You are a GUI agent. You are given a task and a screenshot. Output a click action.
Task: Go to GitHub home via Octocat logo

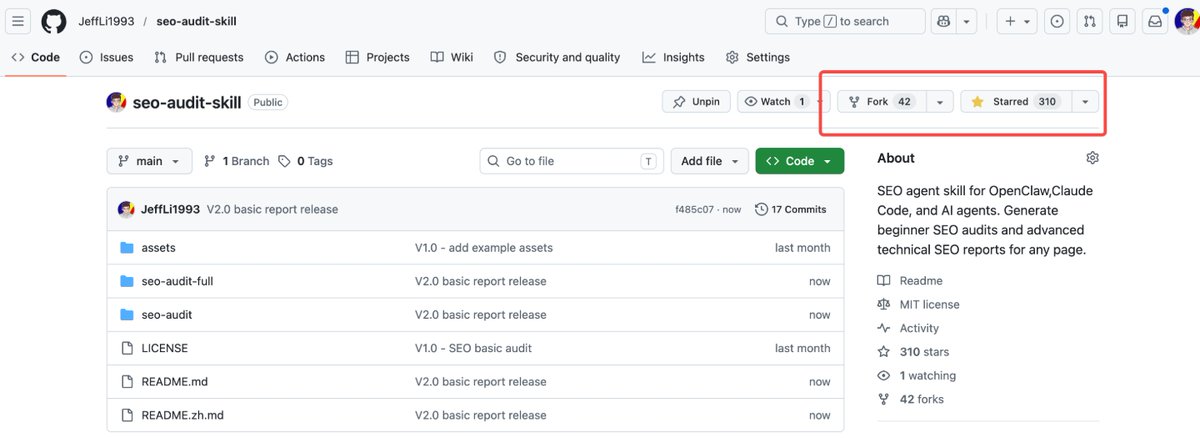pos(54,21)
